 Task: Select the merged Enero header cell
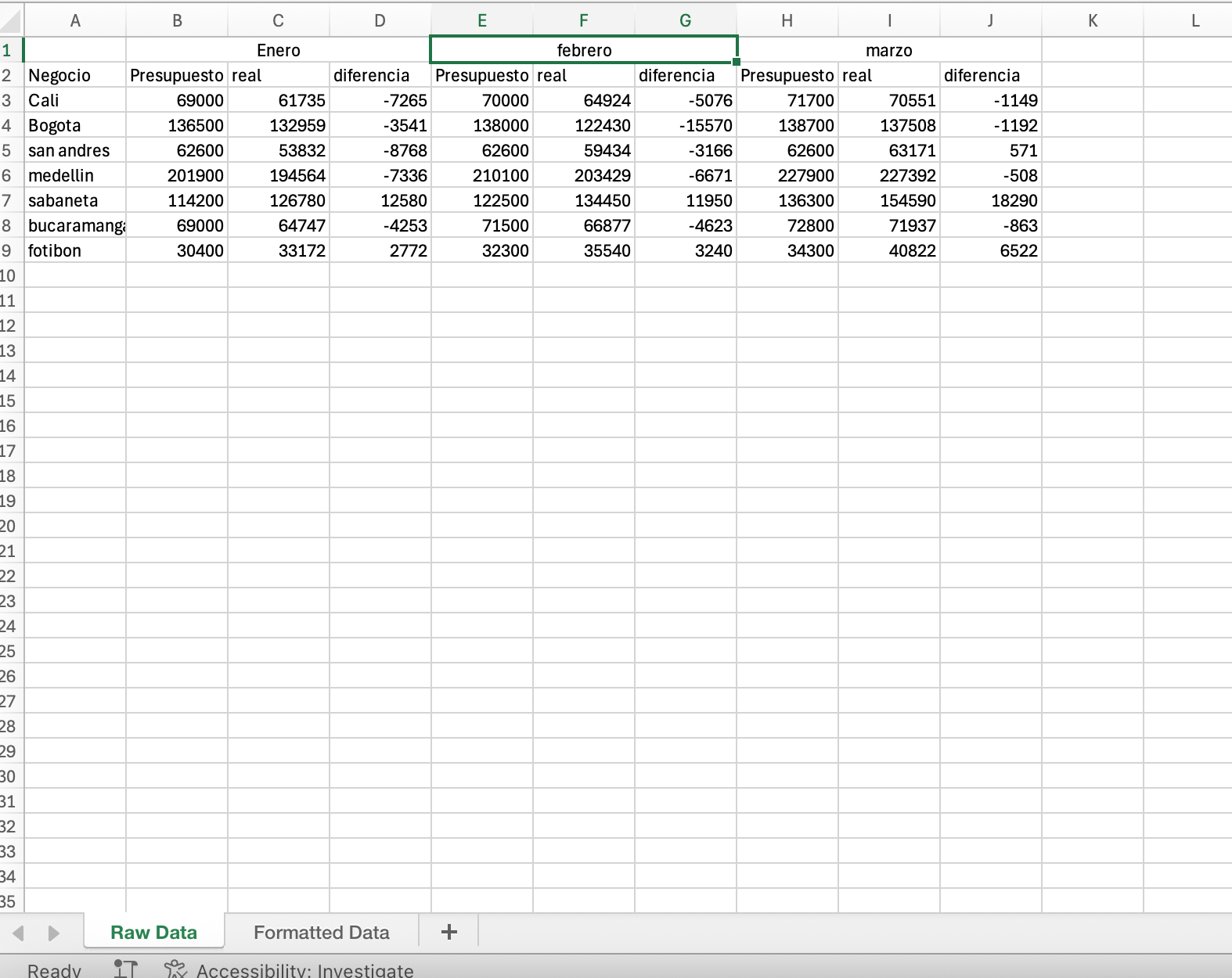[279, 50]
